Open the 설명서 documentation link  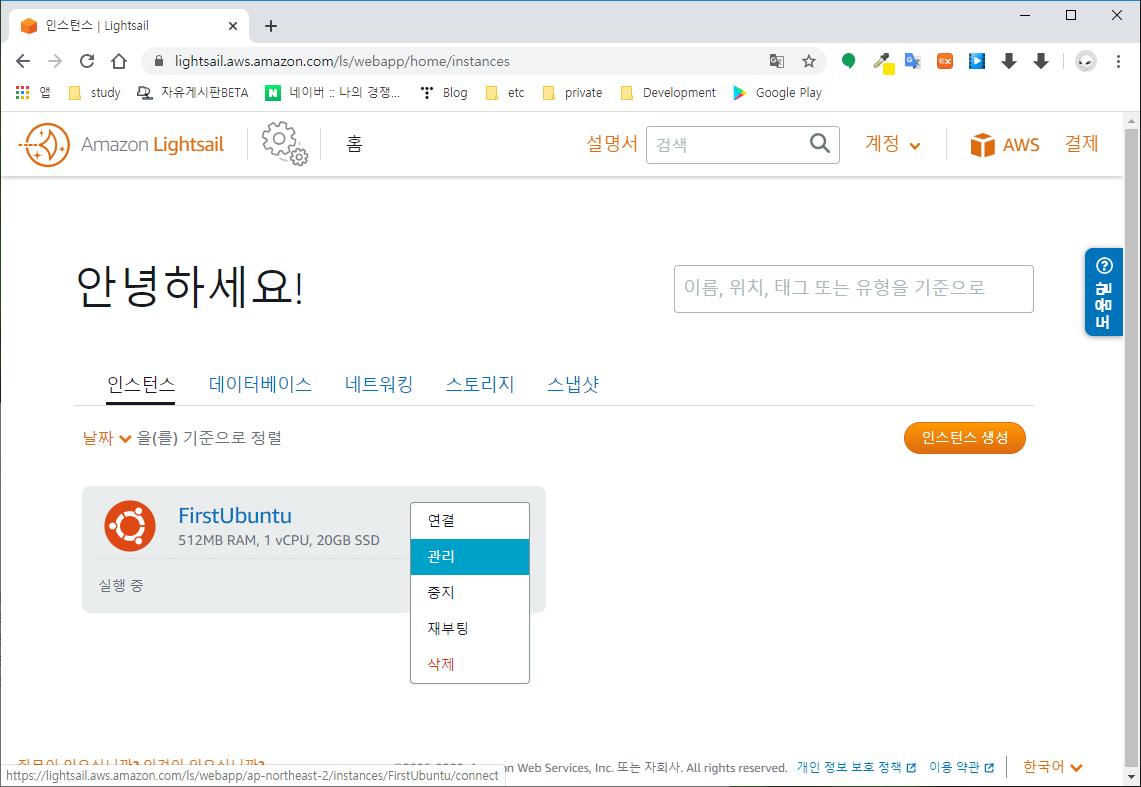(x=612, y=144)
